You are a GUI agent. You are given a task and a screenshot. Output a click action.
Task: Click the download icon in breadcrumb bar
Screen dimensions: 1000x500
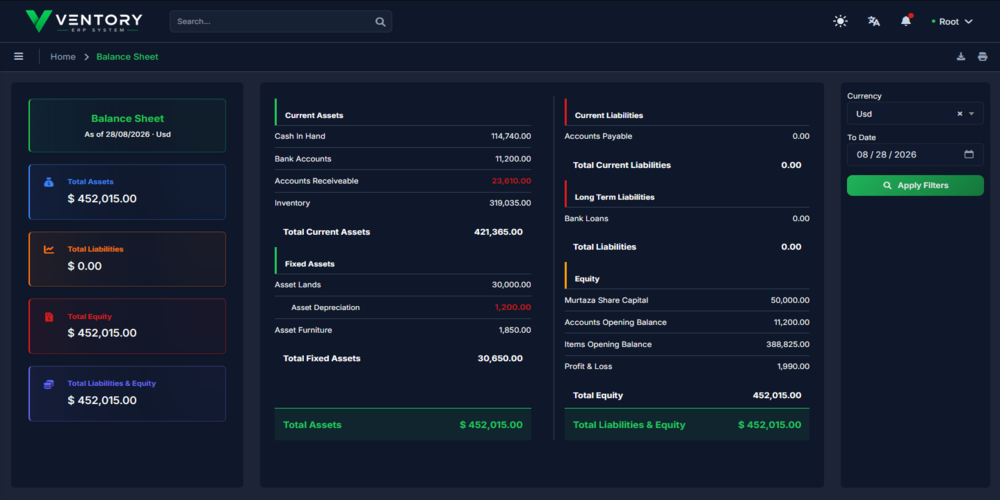pos(961,57)
